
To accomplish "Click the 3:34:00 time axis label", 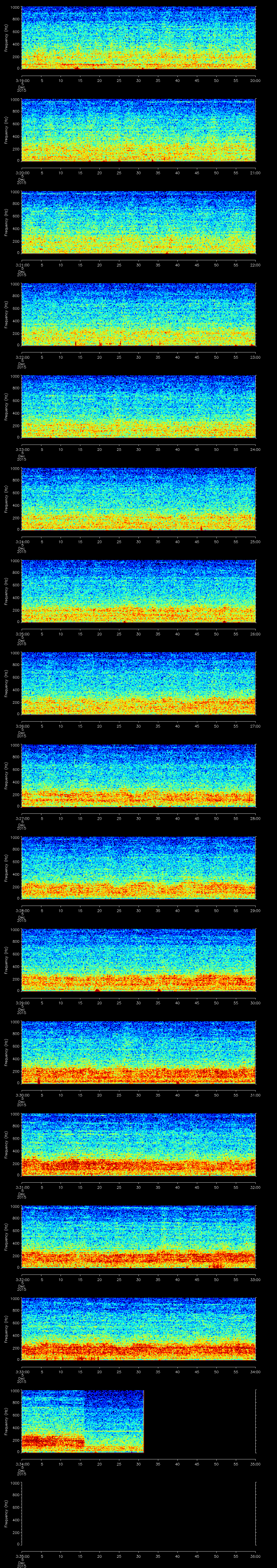I will [21, 1463].
